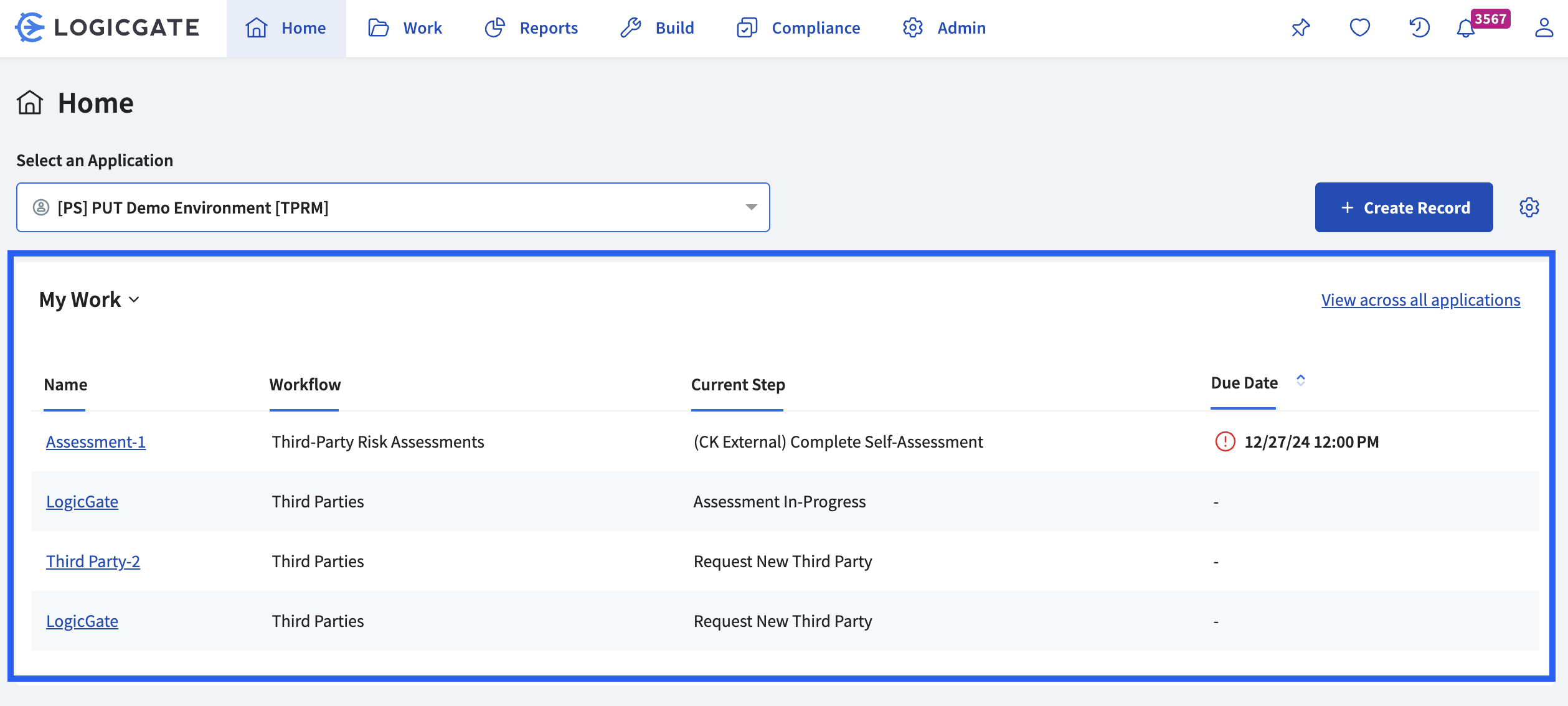Click overdue alert icon beside 12/27/24
The image size is (1568, 706).
click(1225, 441)
